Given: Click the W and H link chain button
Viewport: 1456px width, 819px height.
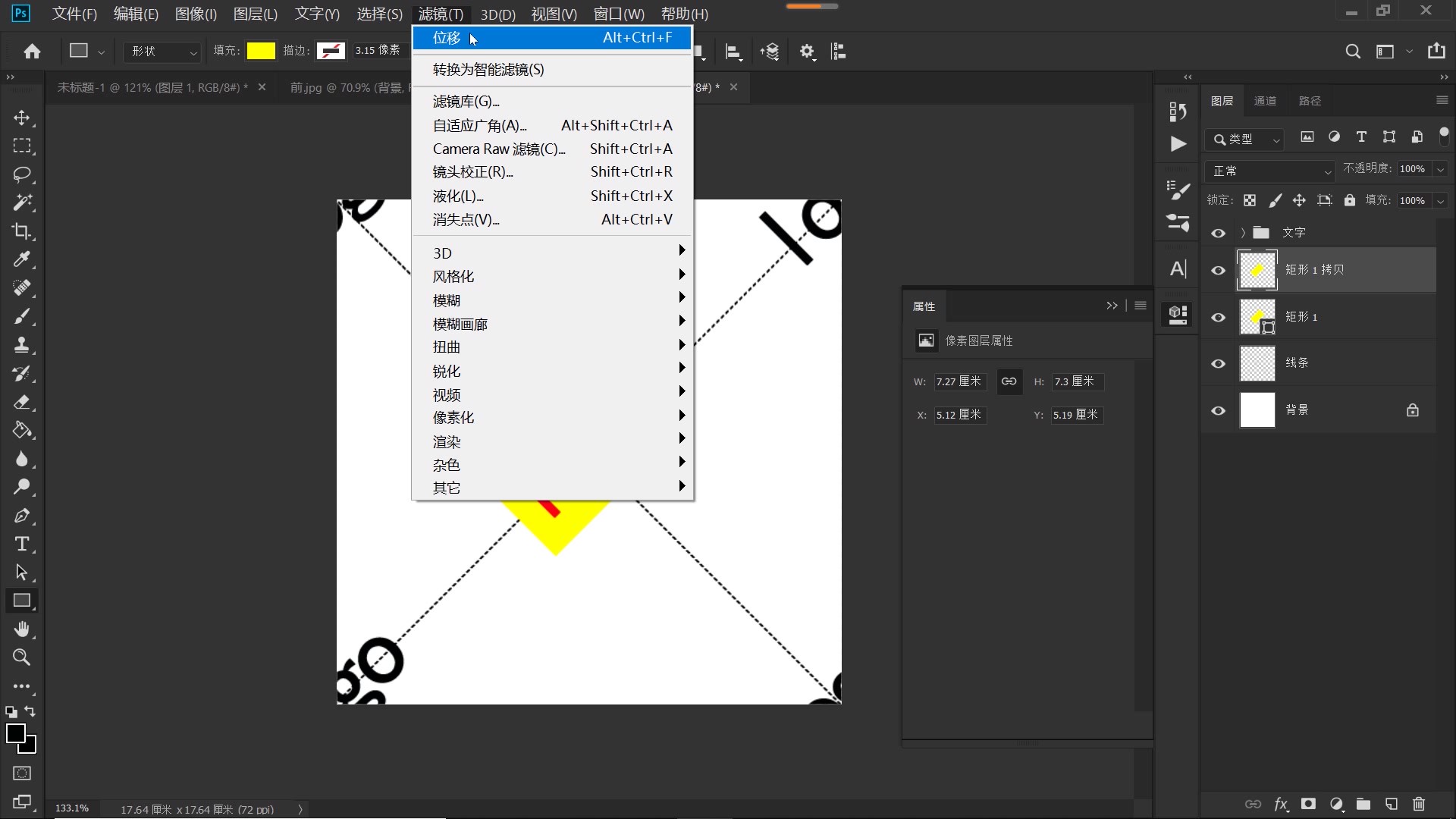Looking at the screenshot, I should click(1009, 381).
